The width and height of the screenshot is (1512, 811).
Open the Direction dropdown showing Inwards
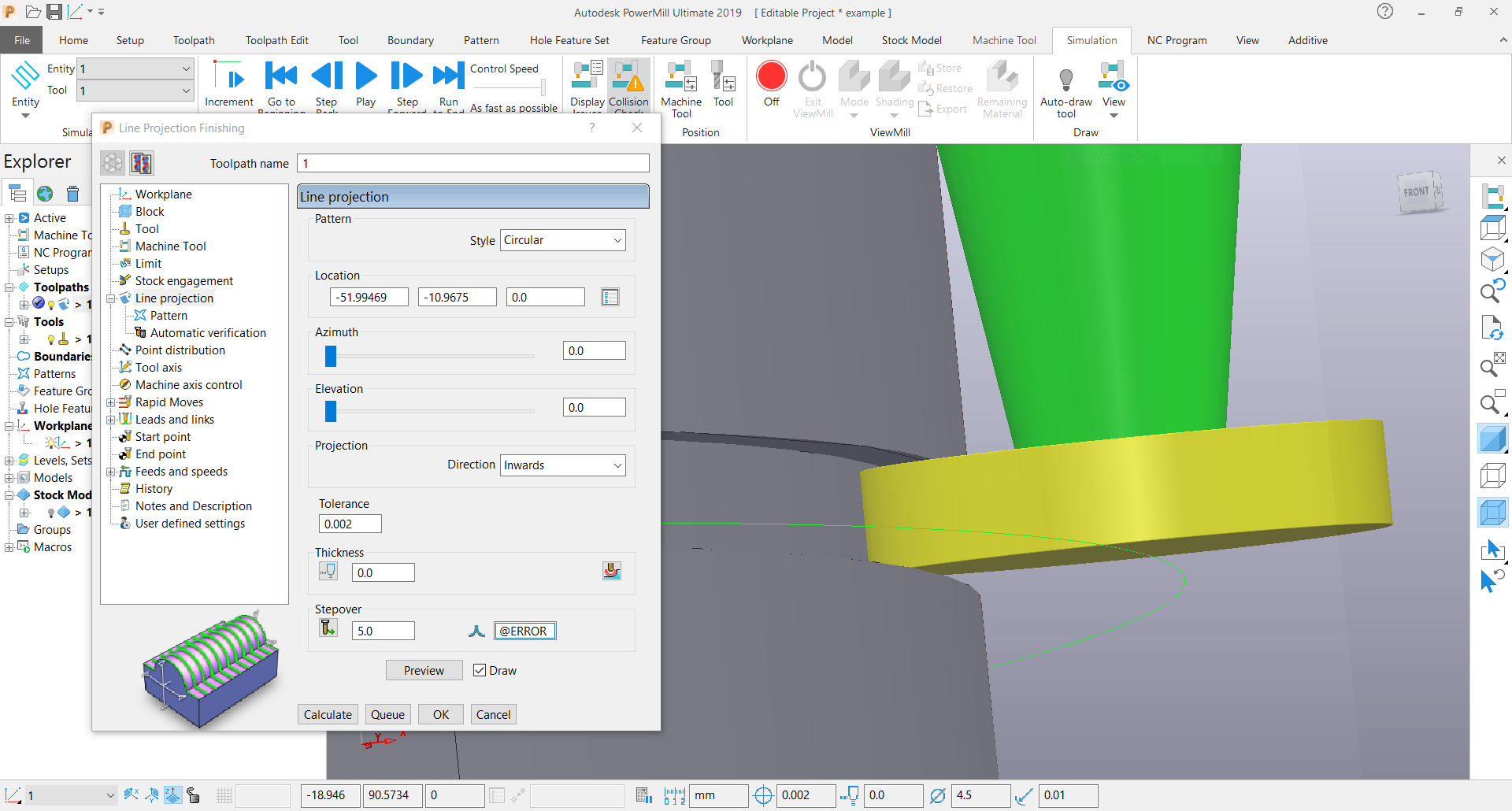click(561, 465)
